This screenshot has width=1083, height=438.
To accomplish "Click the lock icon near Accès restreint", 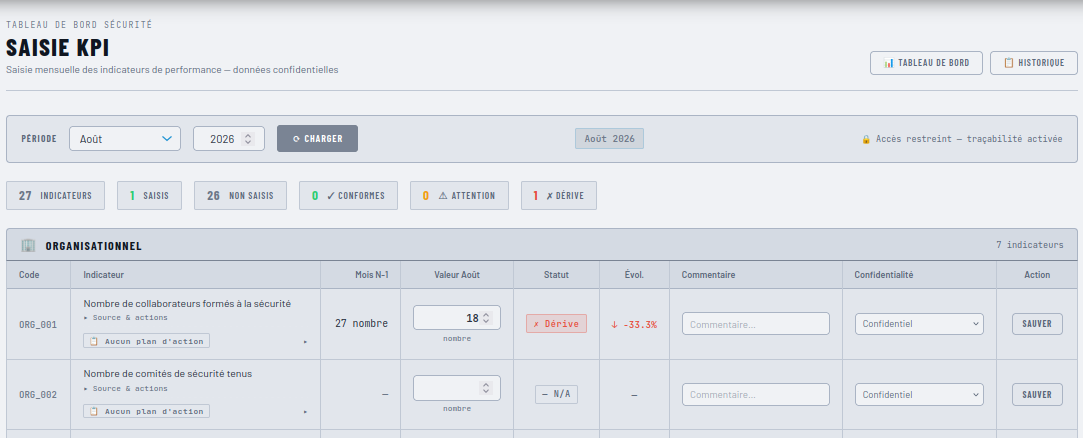I will click(x=866, y=139).
